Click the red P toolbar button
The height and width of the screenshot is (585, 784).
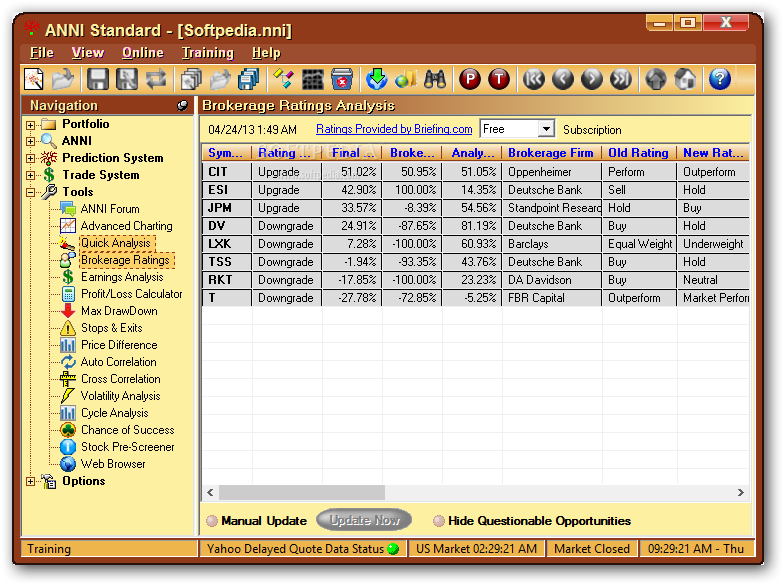[x=470, y=80]
